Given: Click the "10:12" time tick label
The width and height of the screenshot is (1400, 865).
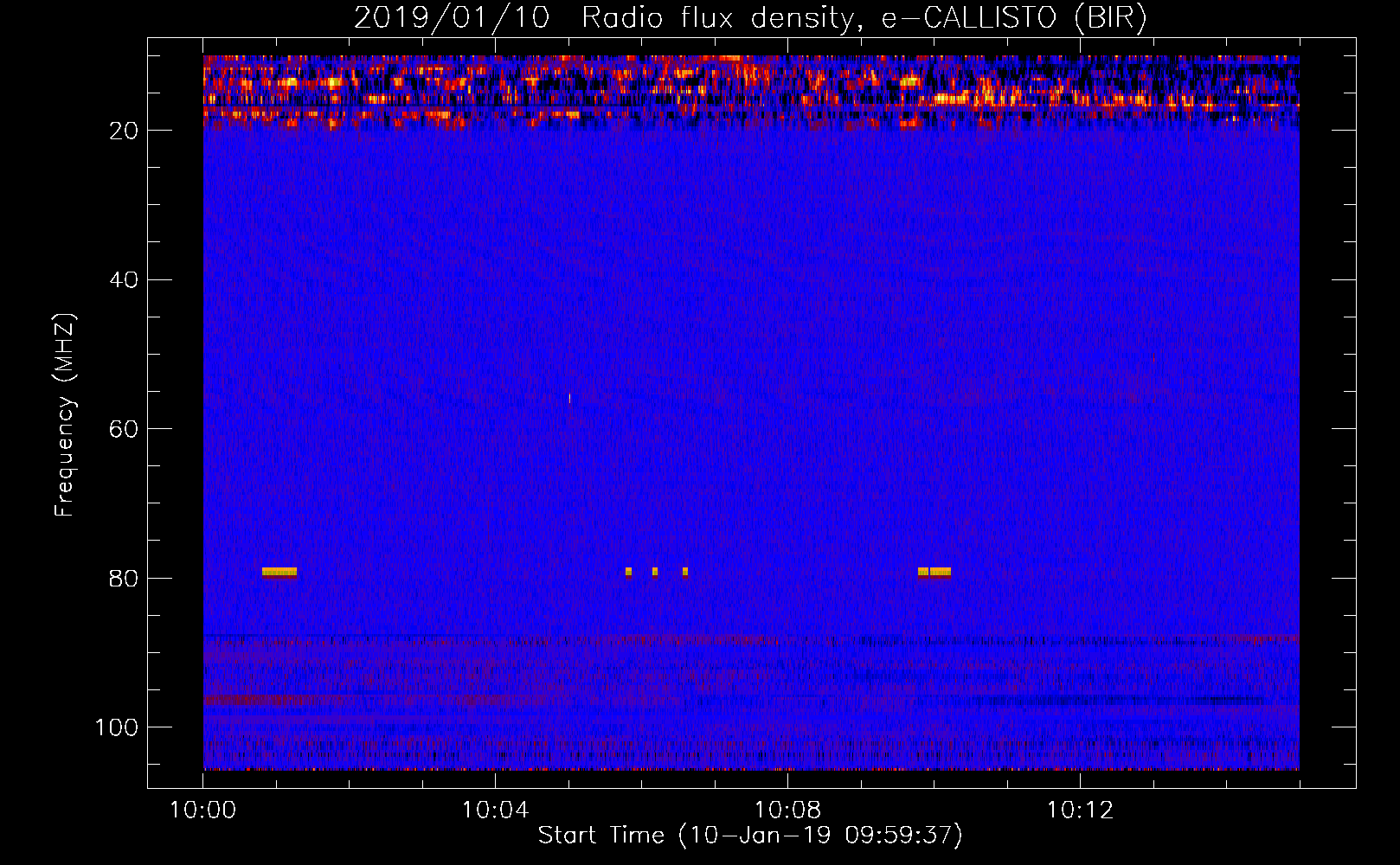Looking at the screenshot, I should pos(1080,811).
